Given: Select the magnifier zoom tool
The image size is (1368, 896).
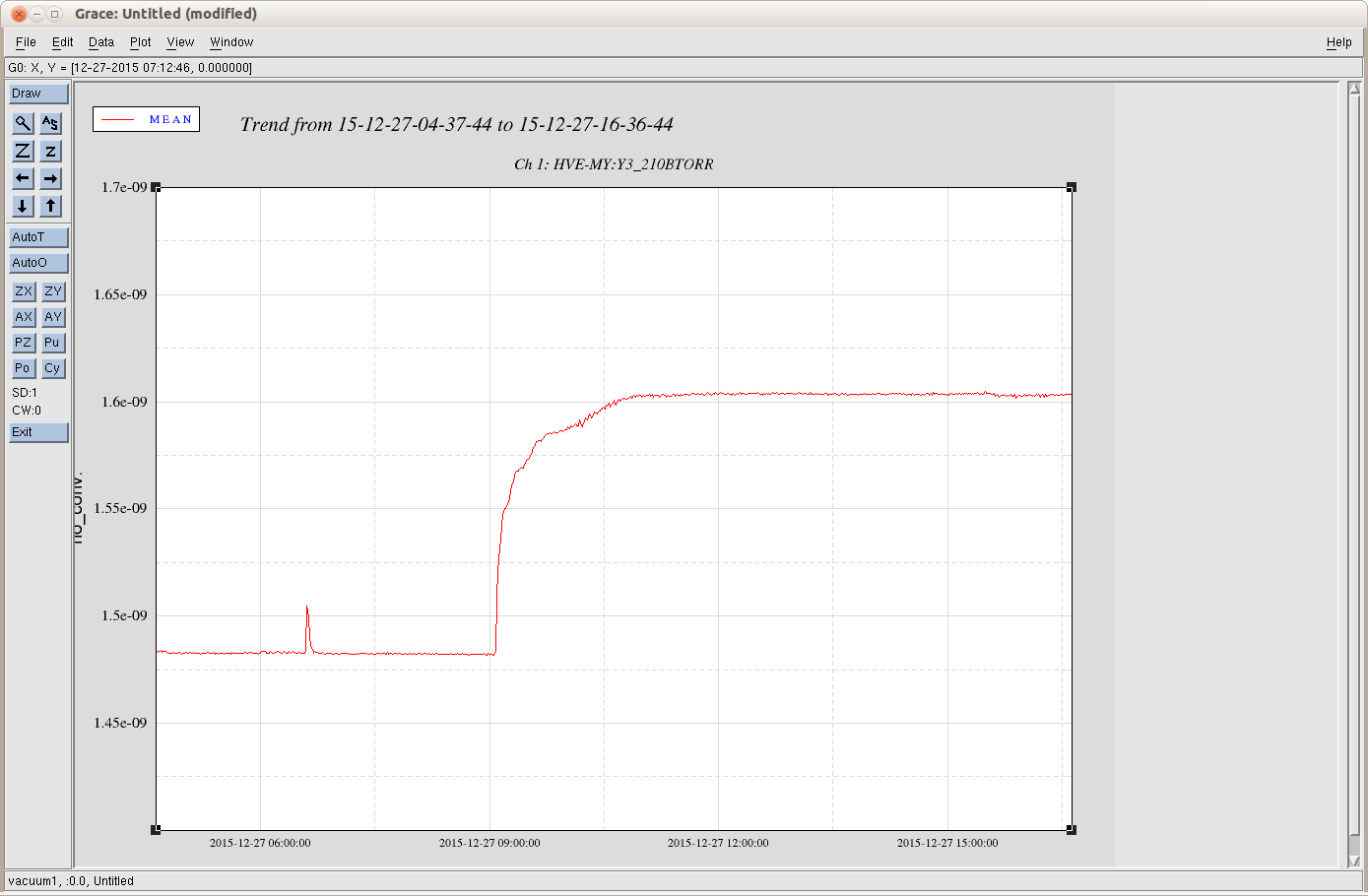Looking at the screenshot, I should [23, 123].
